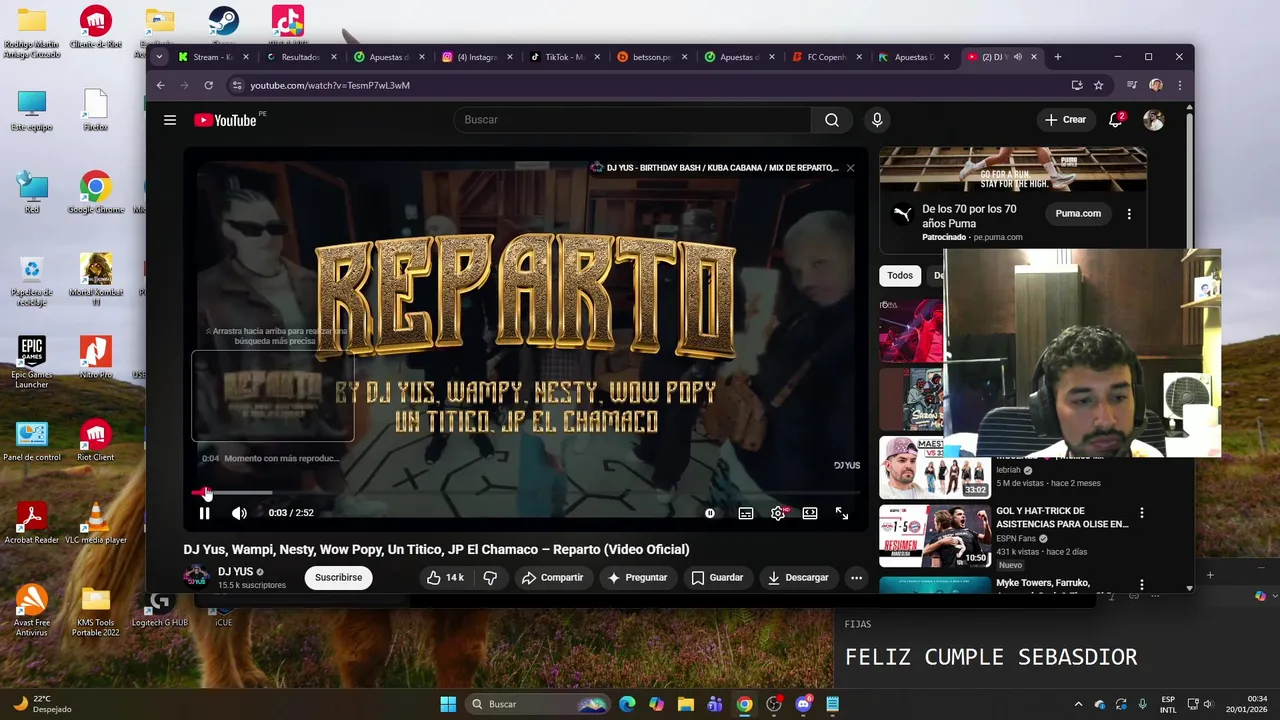Visit Puma.com ad button

(1078, 213)
